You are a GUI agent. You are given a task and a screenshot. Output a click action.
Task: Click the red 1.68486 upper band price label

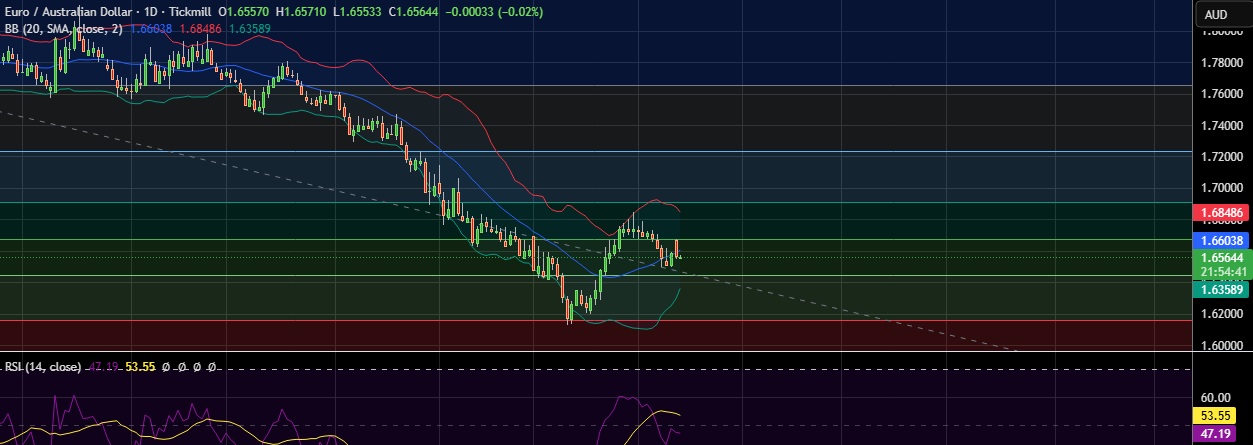(1221, 213)
